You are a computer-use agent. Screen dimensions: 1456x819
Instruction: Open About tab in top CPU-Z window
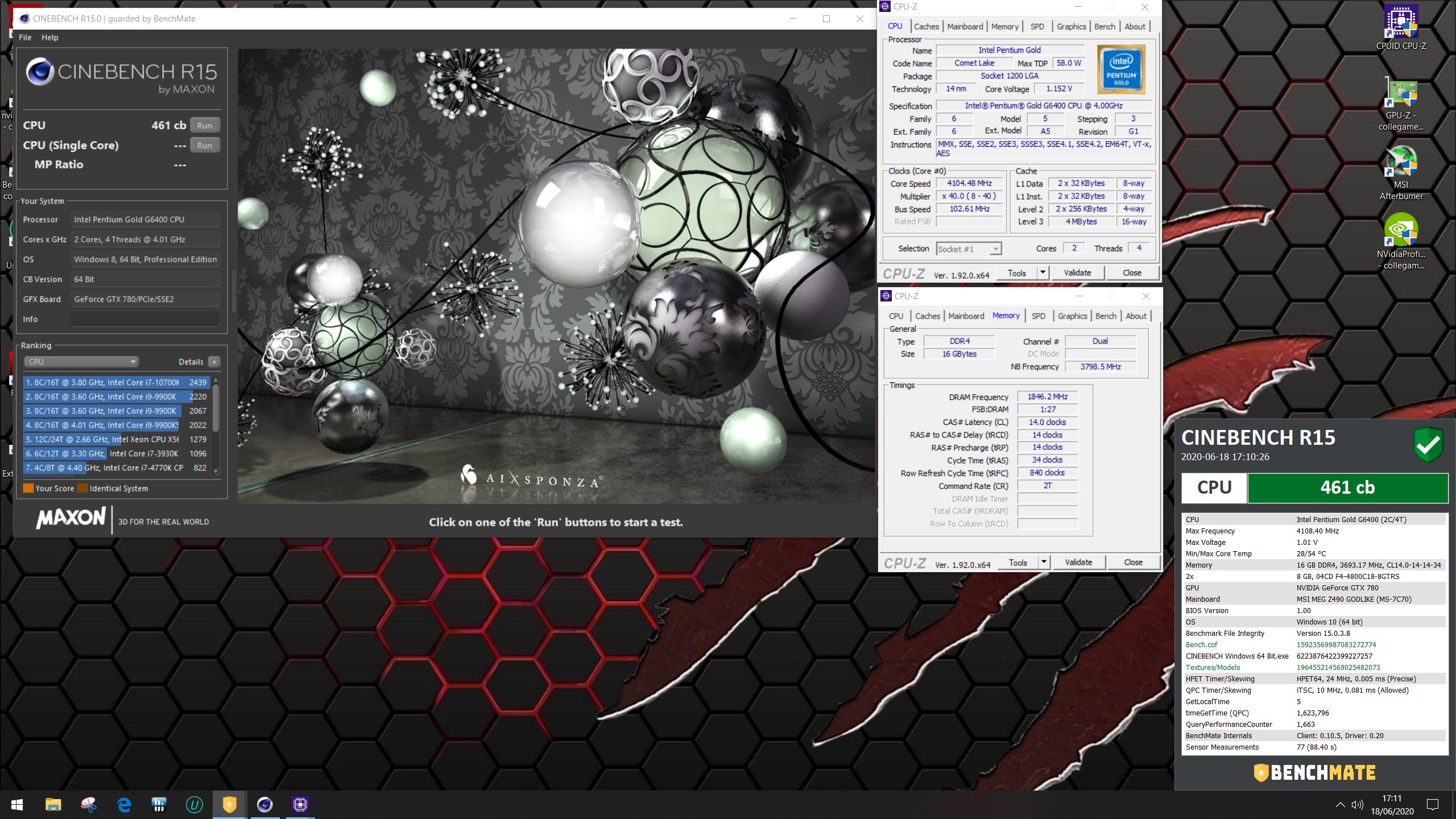1135,27
